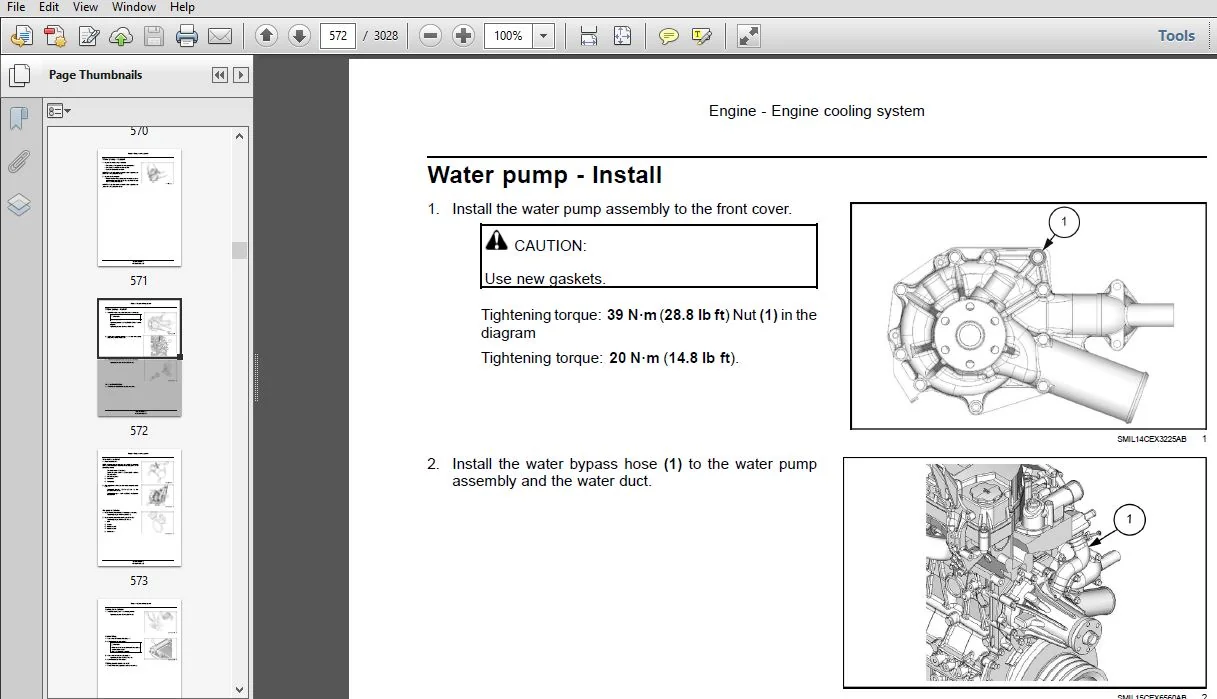Click the 'Page Thumbnails' panel title

pos(95,75)
